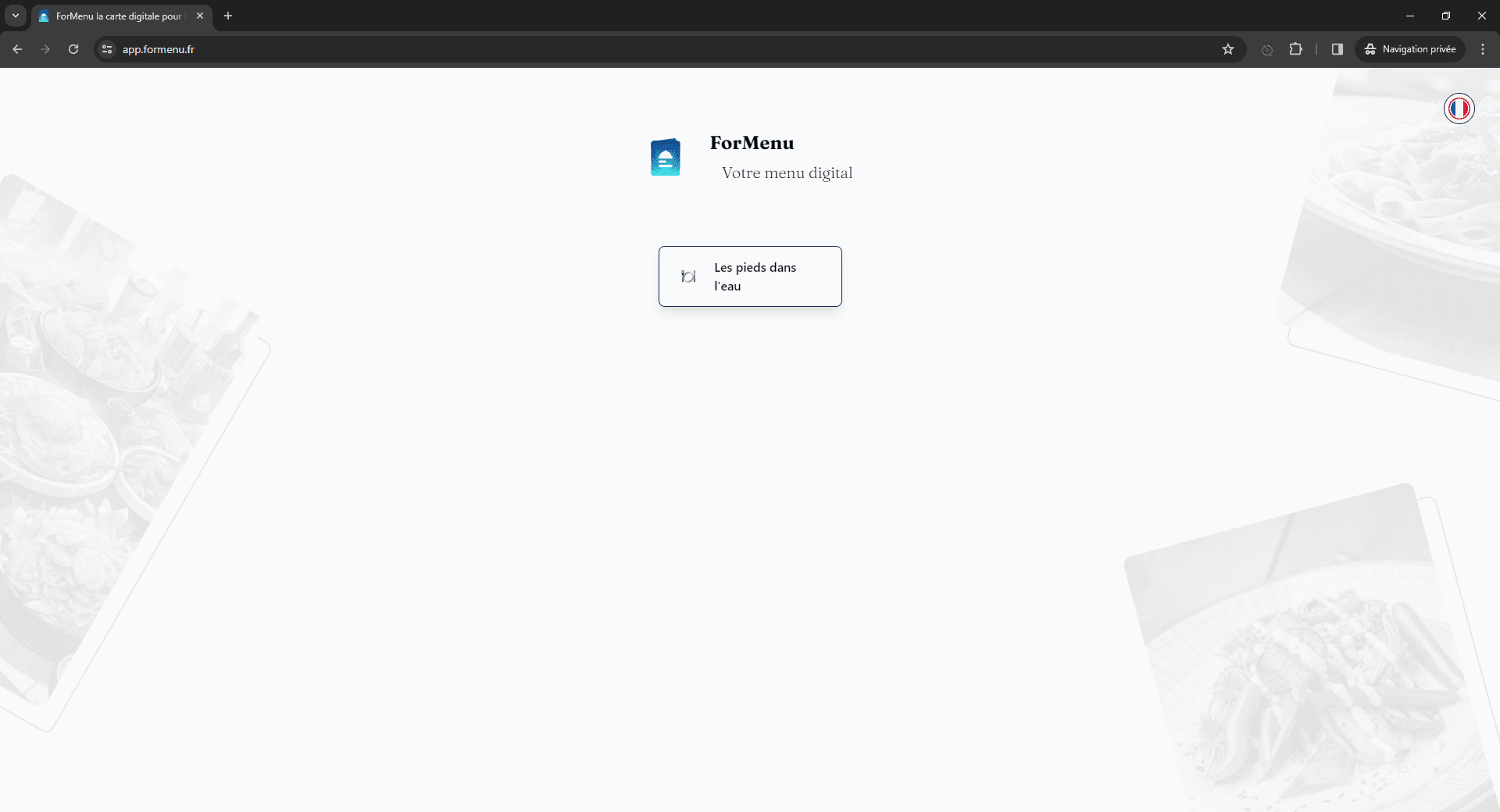Image resolution: width=1500 pixels, height=812 pixels.
Task: Reload the ForMenu page
Action: click(x=73, y=49)
